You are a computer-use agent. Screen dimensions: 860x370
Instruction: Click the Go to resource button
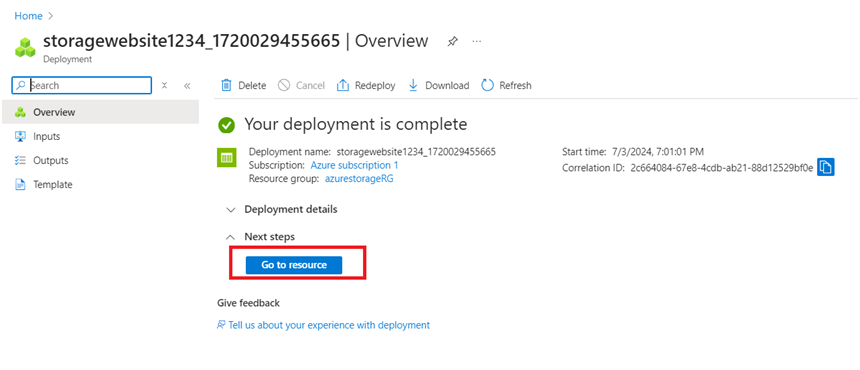click(294, 265)
